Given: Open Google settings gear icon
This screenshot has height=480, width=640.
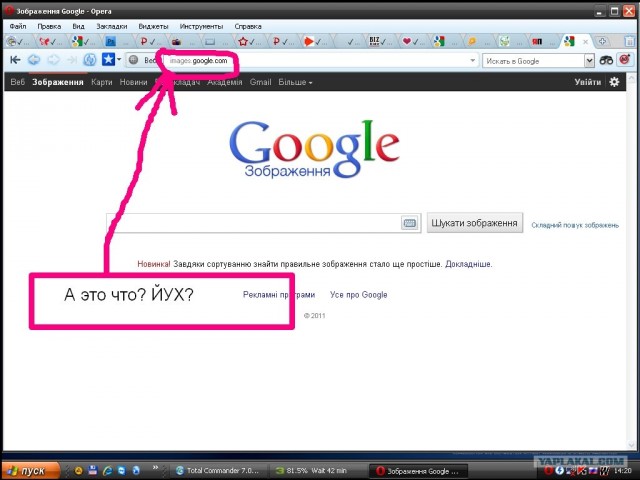Looking at the screenshot, I should [x=614, y=82].
